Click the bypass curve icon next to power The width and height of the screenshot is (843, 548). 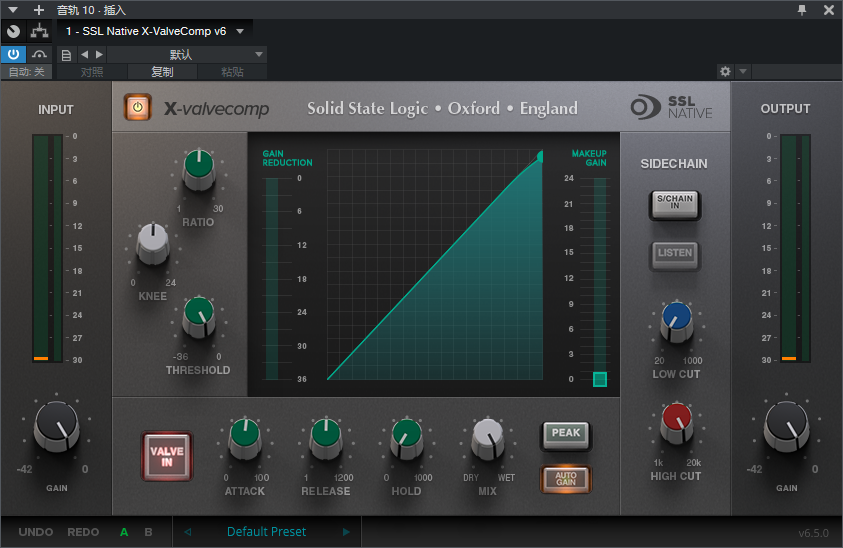pos(39,54)
